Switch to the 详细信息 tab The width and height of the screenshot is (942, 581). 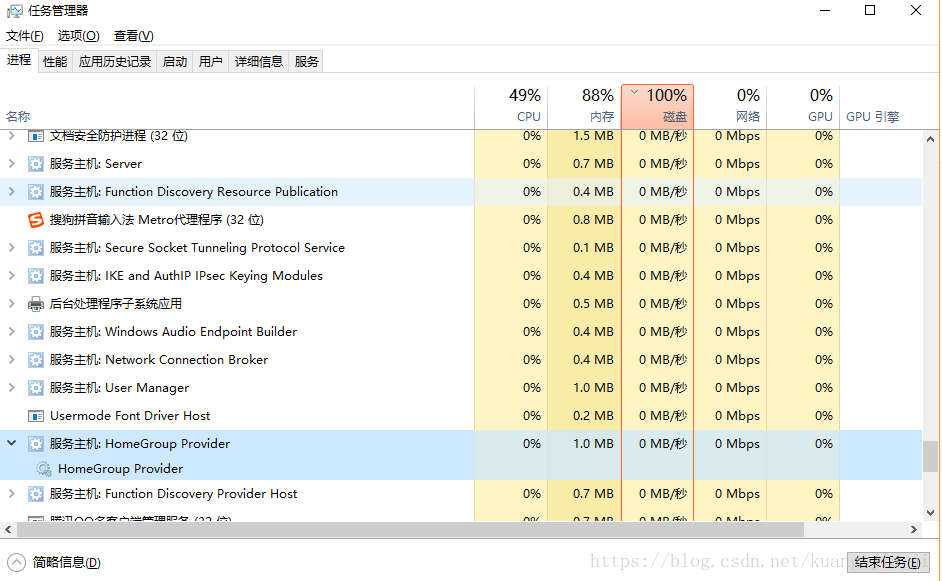click(x=259, y=61)
